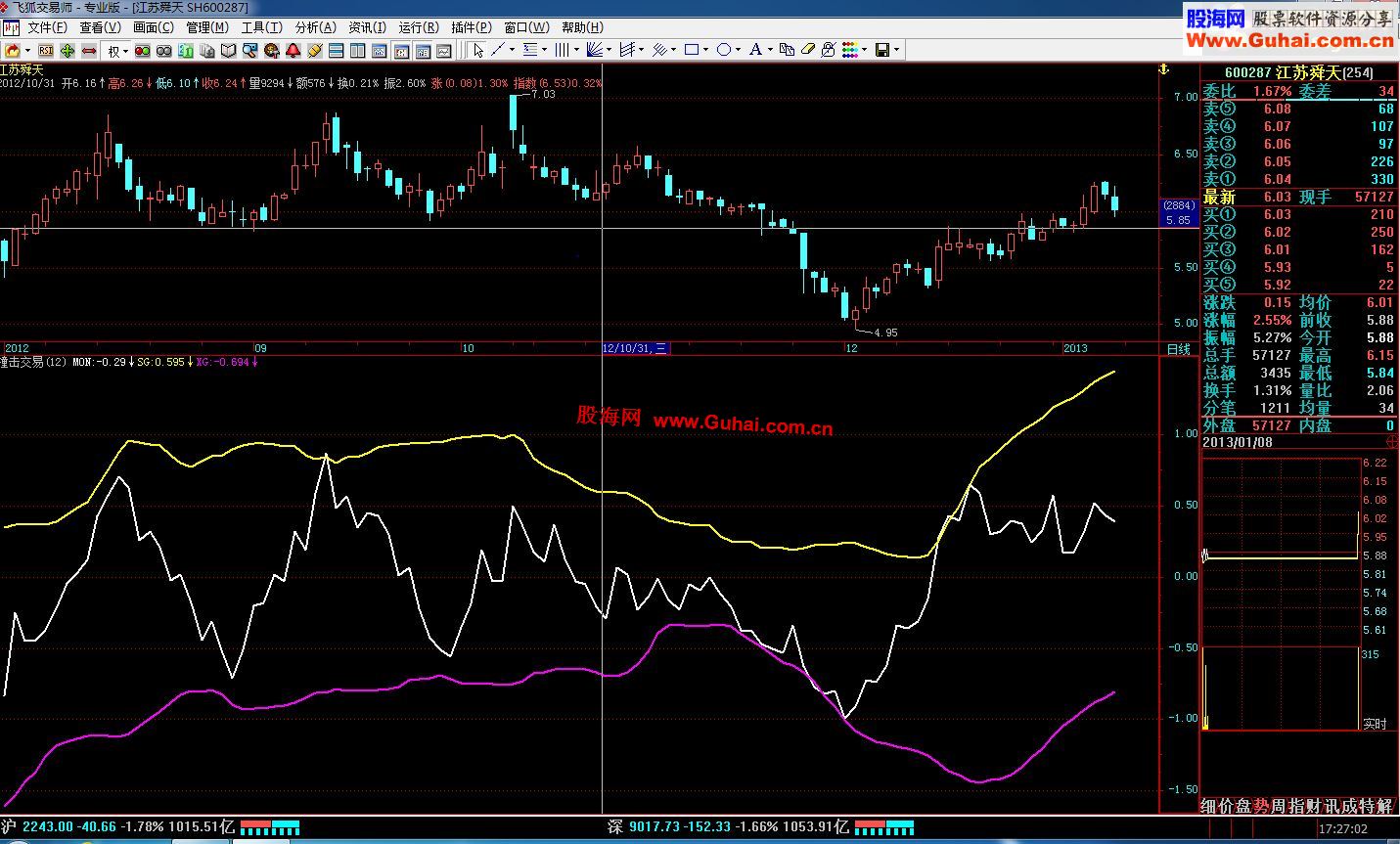Click the green four-way arrows icon
This screenshot has height=844, width=1400.
68,50
